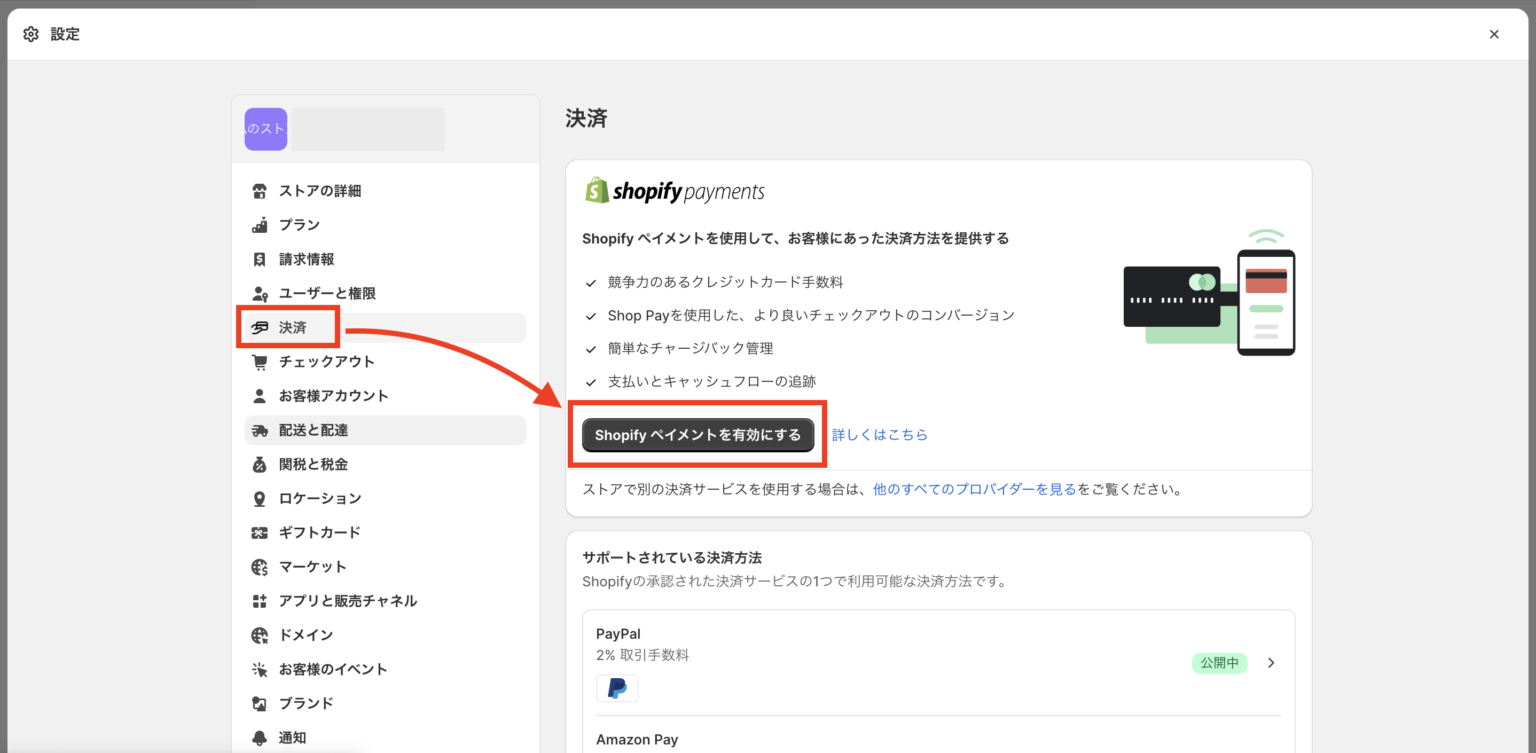Click the users and permissions icon

point(258,292)
